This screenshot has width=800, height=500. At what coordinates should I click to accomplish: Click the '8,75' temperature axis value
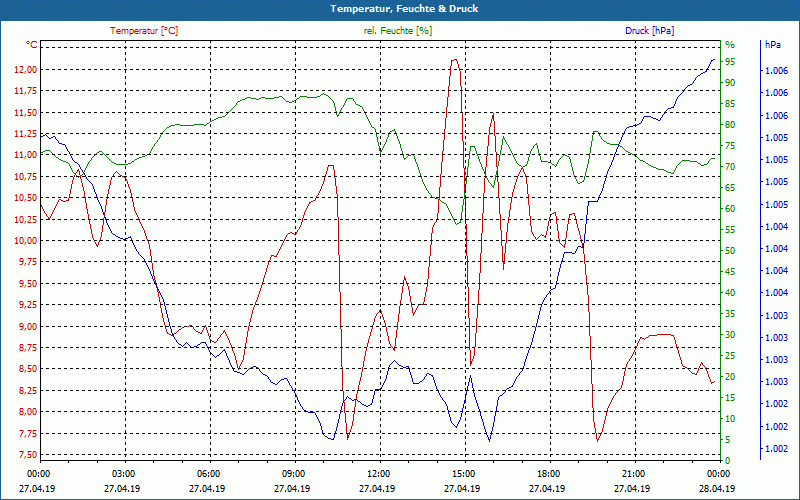(x=28, y=348)
